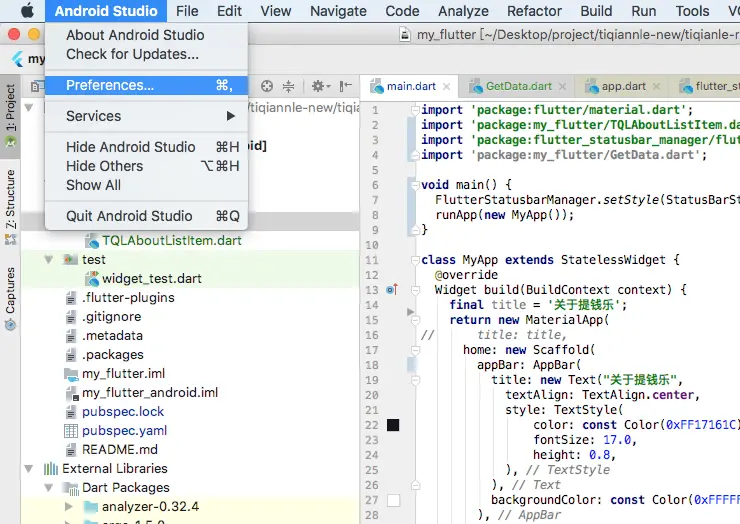Collapse the project root tree arrow
This screenshot has height=524, width=740.
29,108
